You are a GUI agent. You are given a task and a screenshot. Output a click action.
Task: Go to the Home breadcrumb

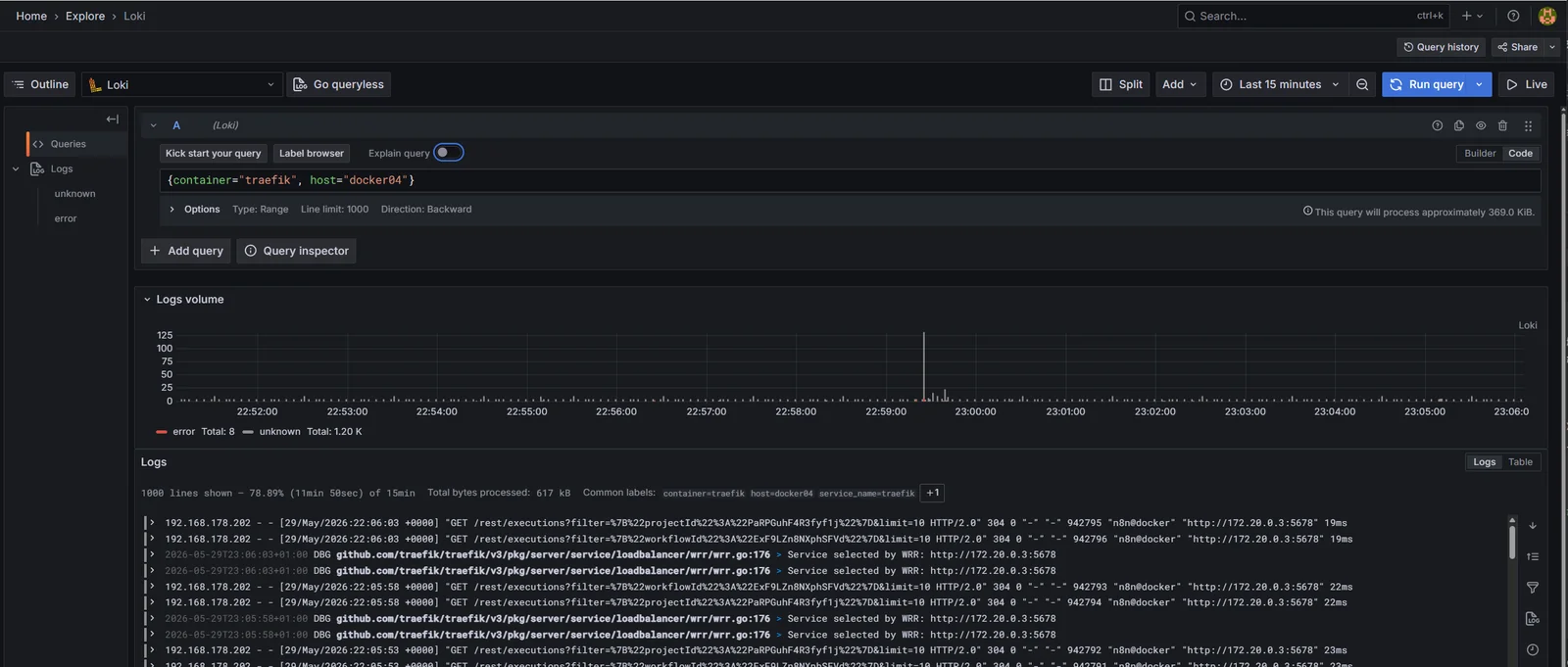31,16
